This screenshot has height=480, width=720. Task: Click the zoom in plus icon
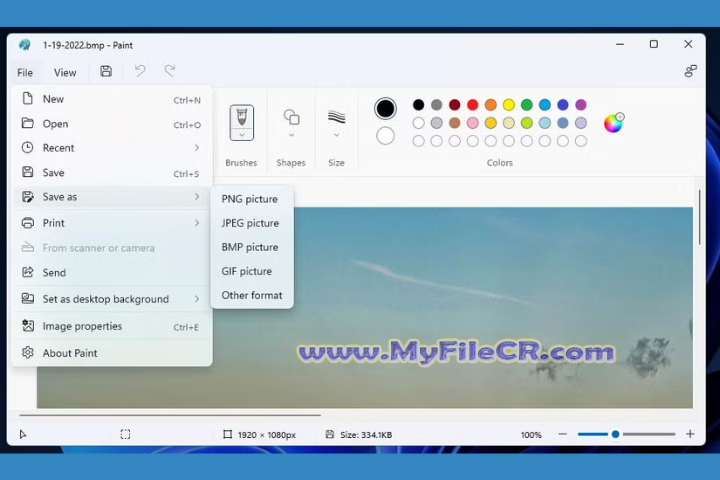point(690,434)
